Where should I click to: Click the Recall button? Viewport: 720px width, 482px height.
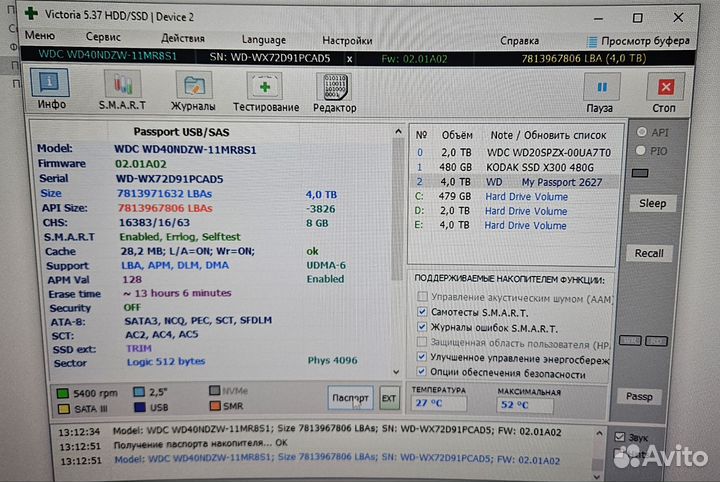tap(649, 253)
